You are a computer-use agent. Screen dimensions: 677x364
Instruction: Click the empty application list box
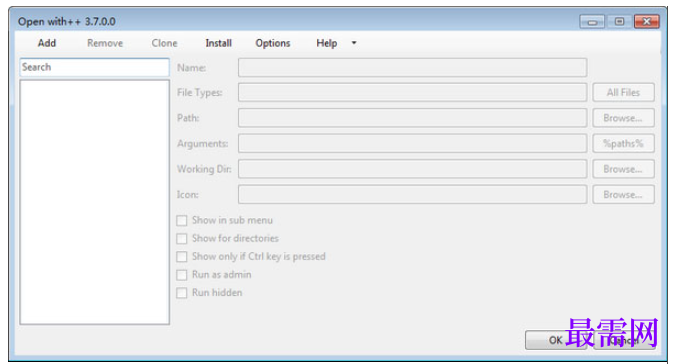(95, 202)
